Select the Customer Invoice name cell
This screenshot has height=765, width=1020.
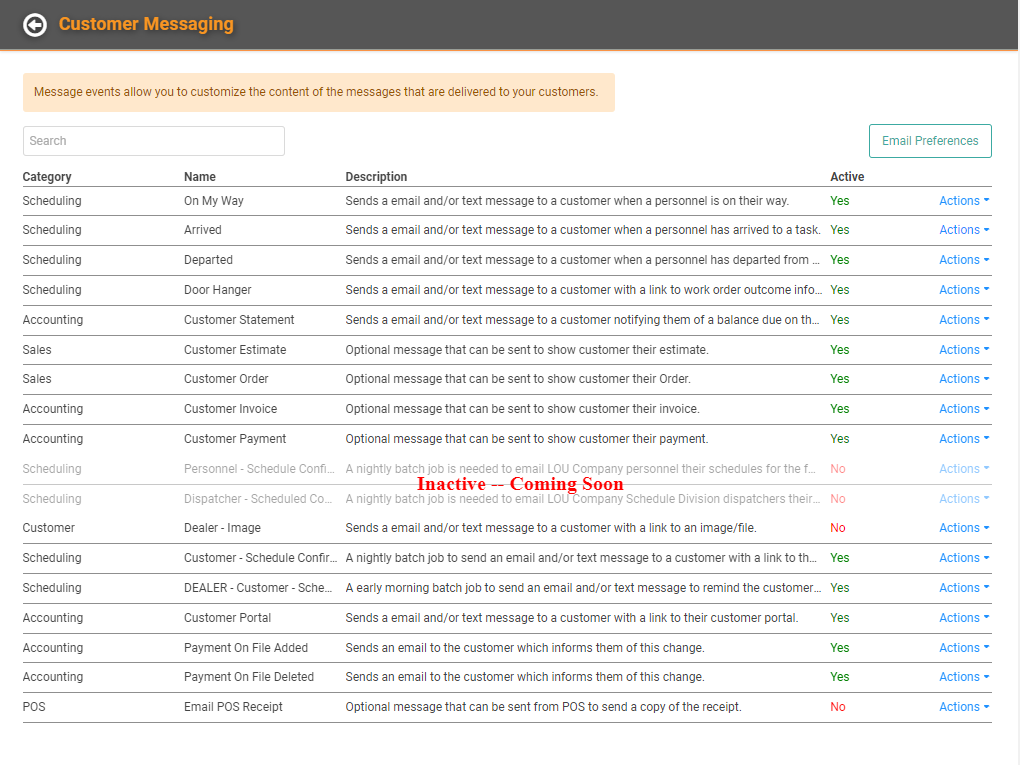click(230, 409)
